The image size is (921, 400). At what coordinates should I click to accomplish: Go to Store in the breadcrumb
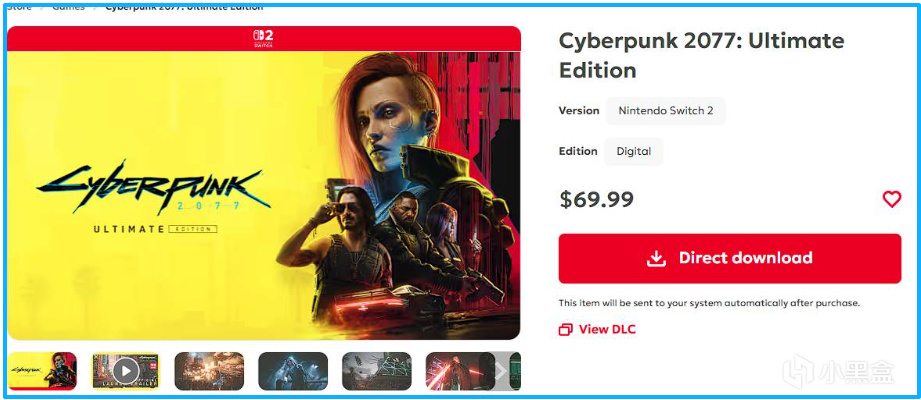(x=19, y=7)
